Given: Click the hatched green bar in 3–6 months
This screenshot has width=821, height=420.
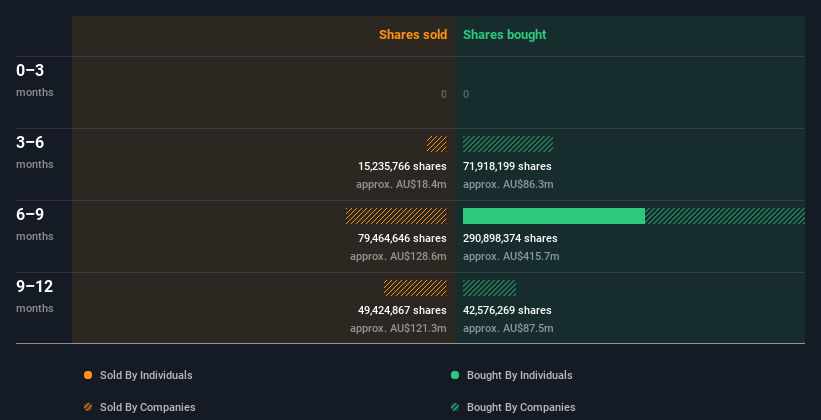Looking at the screenshot, I should coord(508,144).
